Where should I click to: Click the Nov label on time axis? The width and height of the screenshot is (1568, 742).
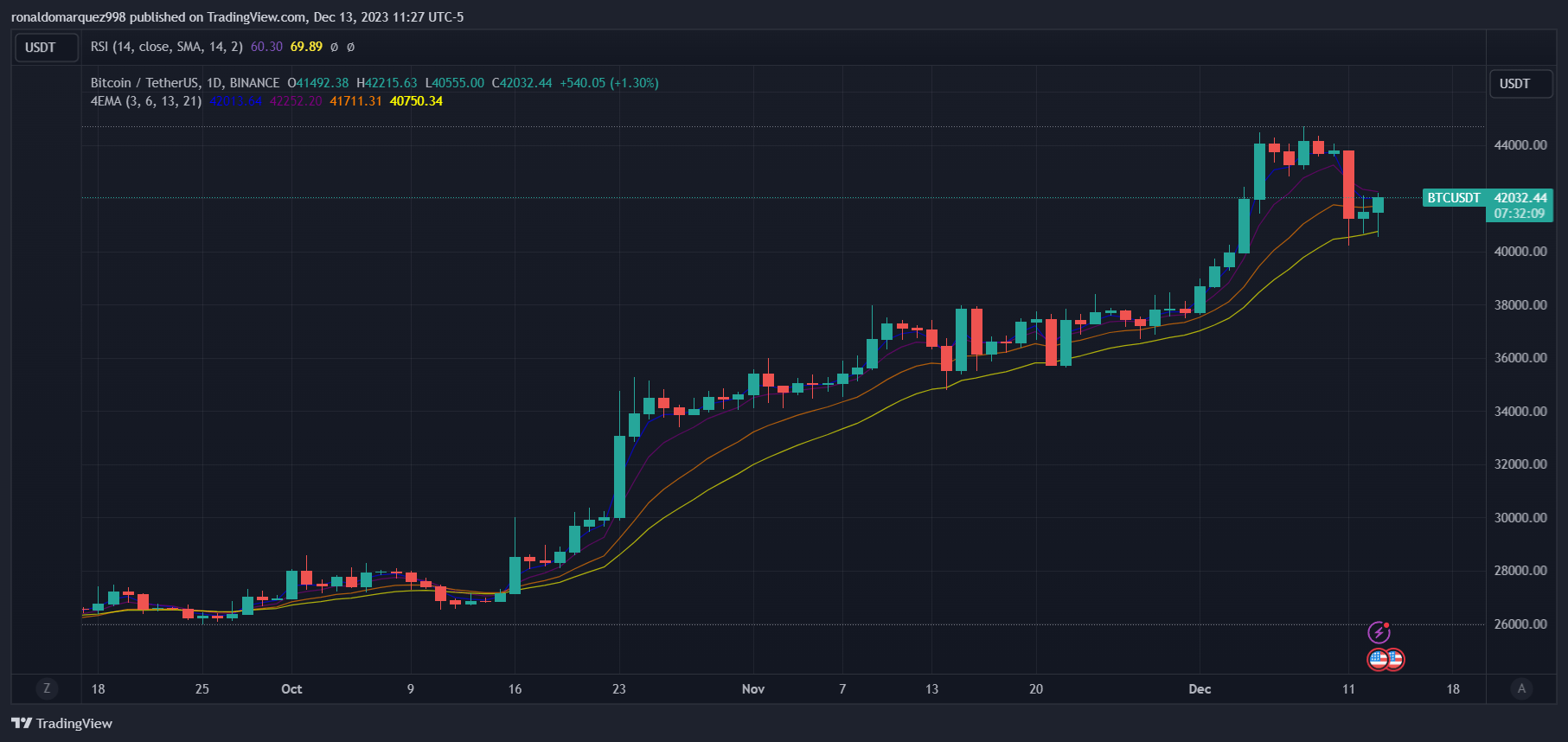coord(753,689)
